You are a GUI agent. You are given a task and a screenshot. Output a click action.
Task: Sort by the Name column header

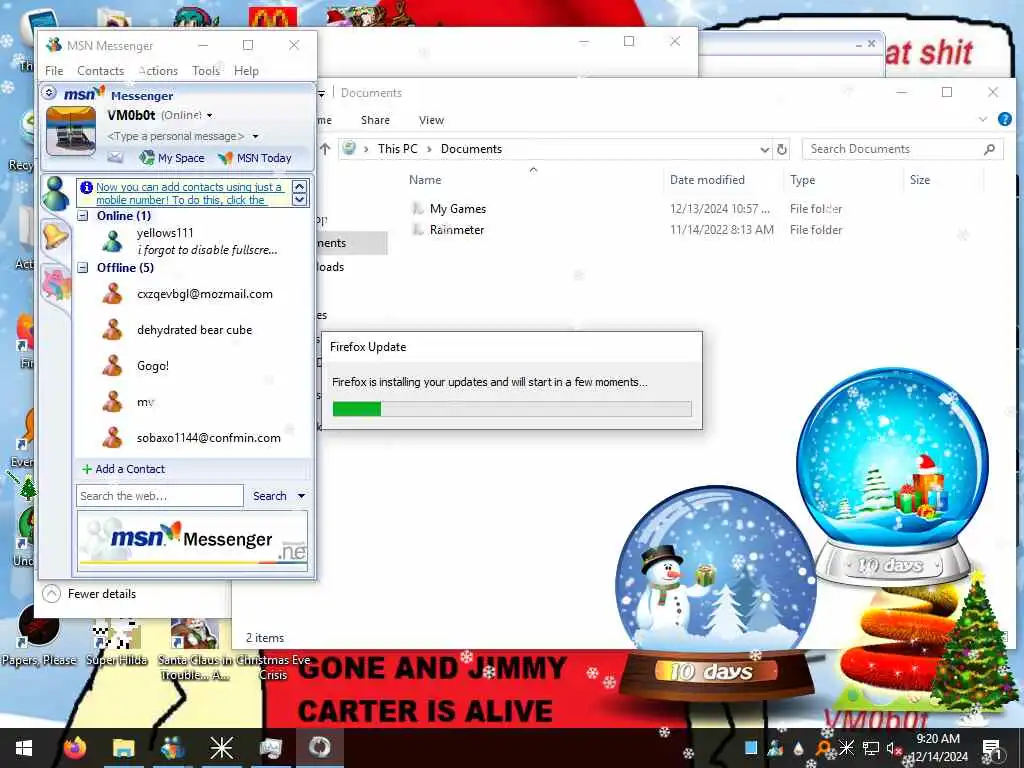point(424,180)
